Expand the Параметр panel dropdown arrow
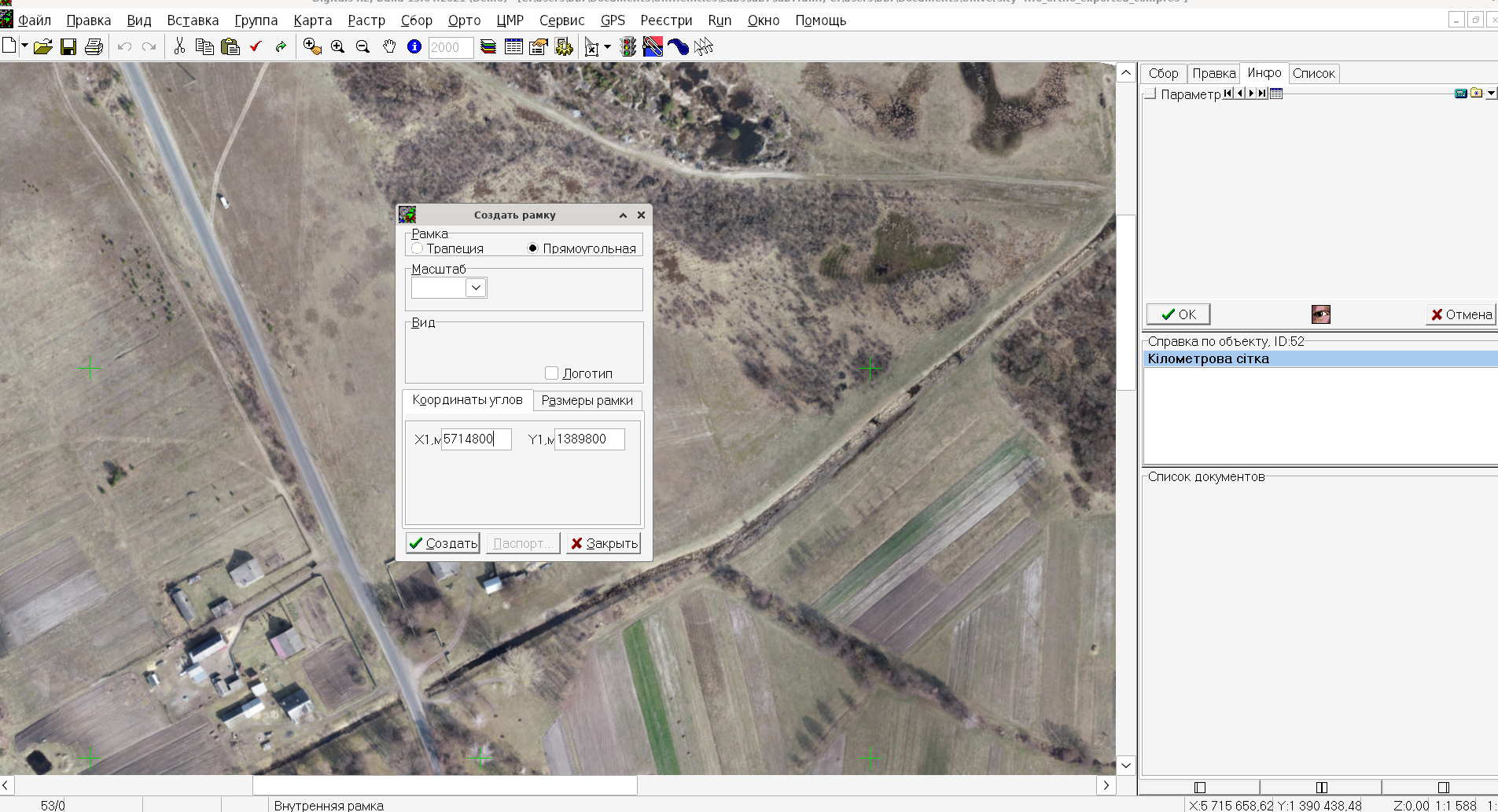The width and height of the screenshot is (1498, 812). pos(1491,94)
